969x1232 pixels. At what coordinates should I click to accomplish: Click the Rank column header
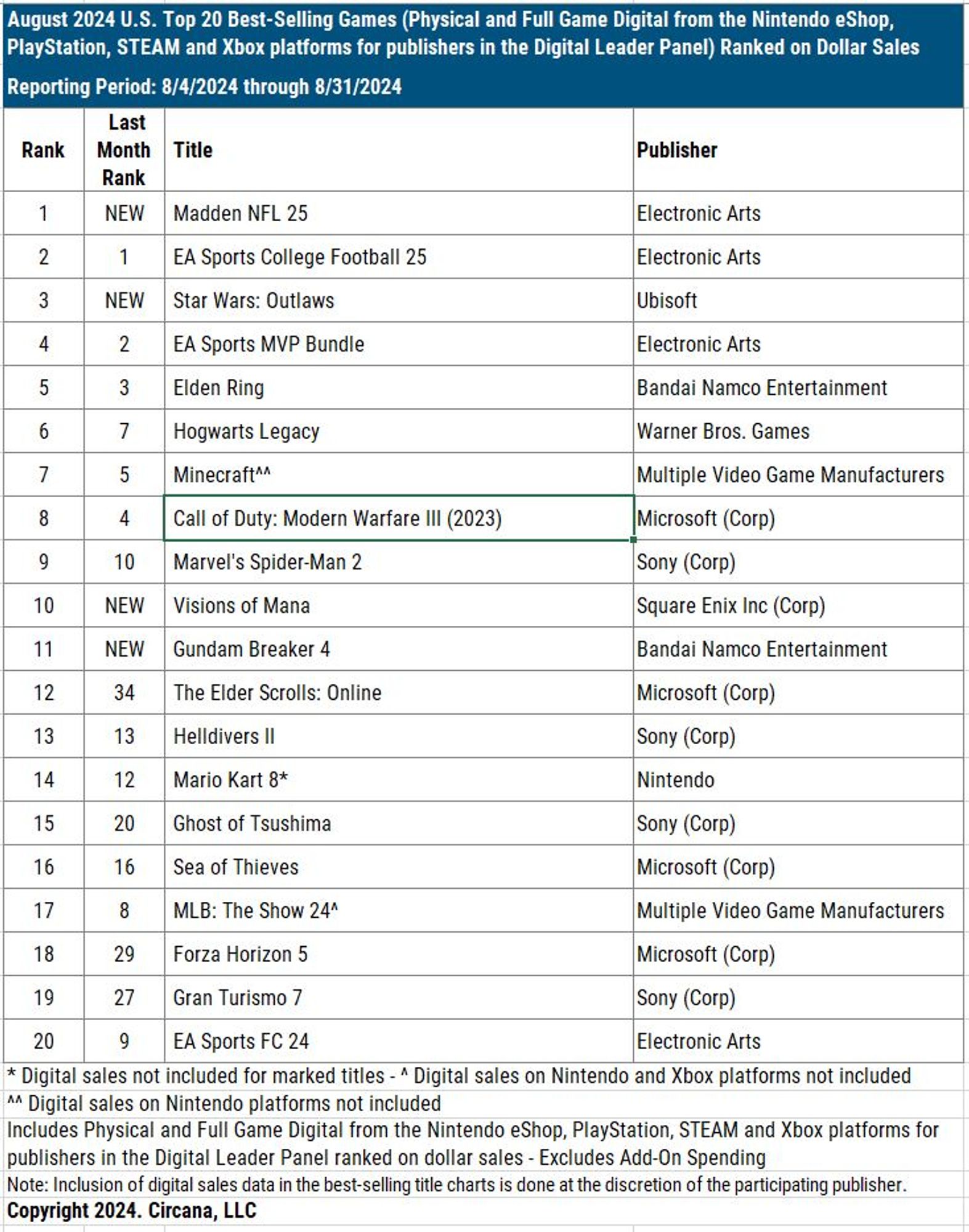(43, 150)
